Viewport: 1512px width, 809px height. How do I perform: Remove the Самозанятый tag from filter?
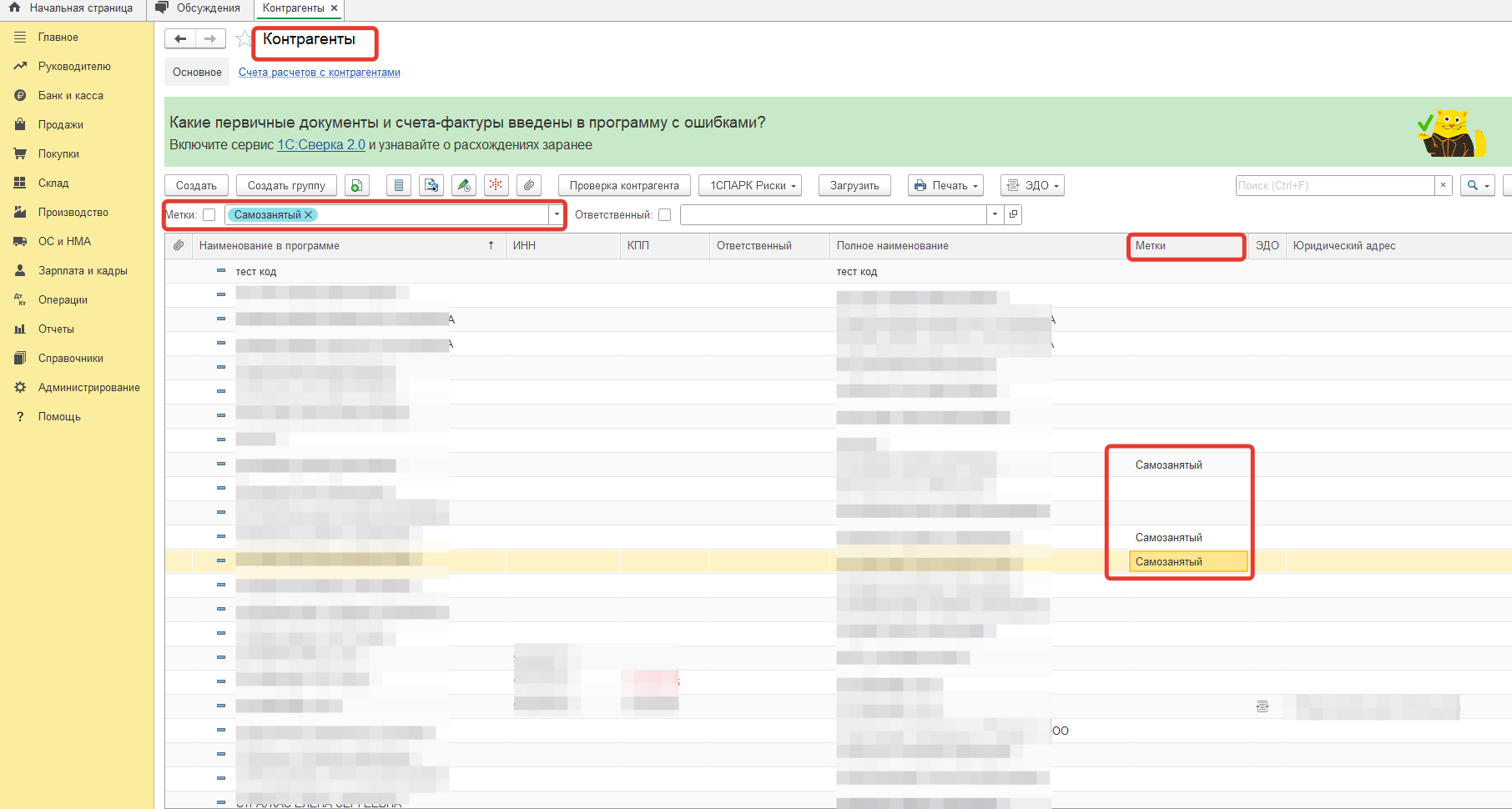pyautogui.click(x=309, y=215)
